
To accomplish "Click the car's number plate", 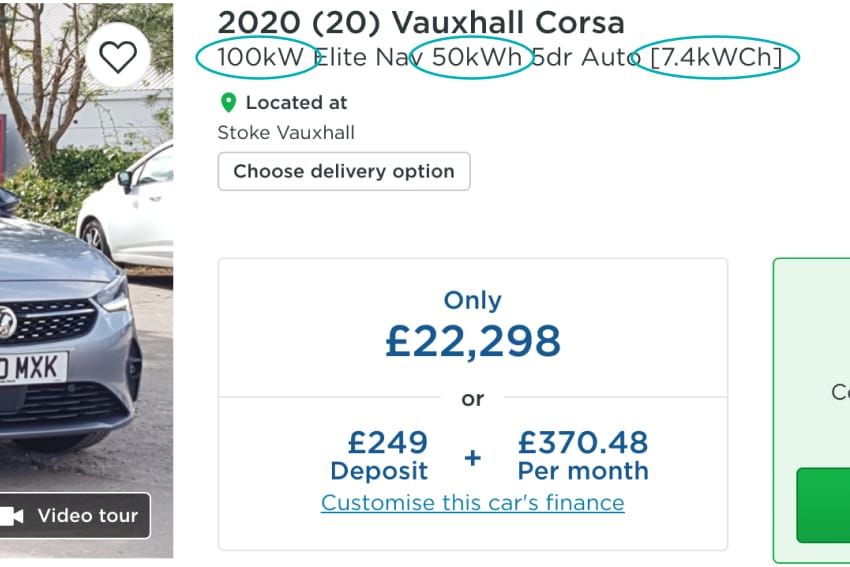I will point(32,369).
